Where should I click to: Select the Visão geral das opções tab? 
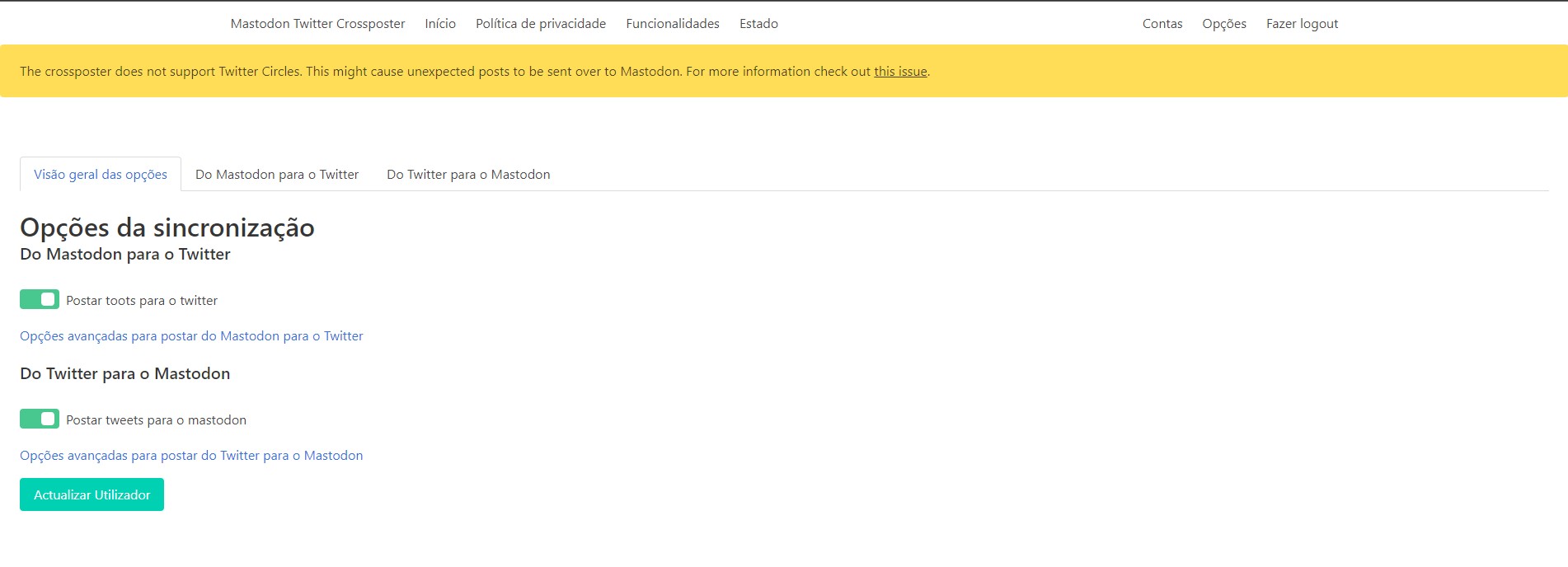tap(101, 175)
